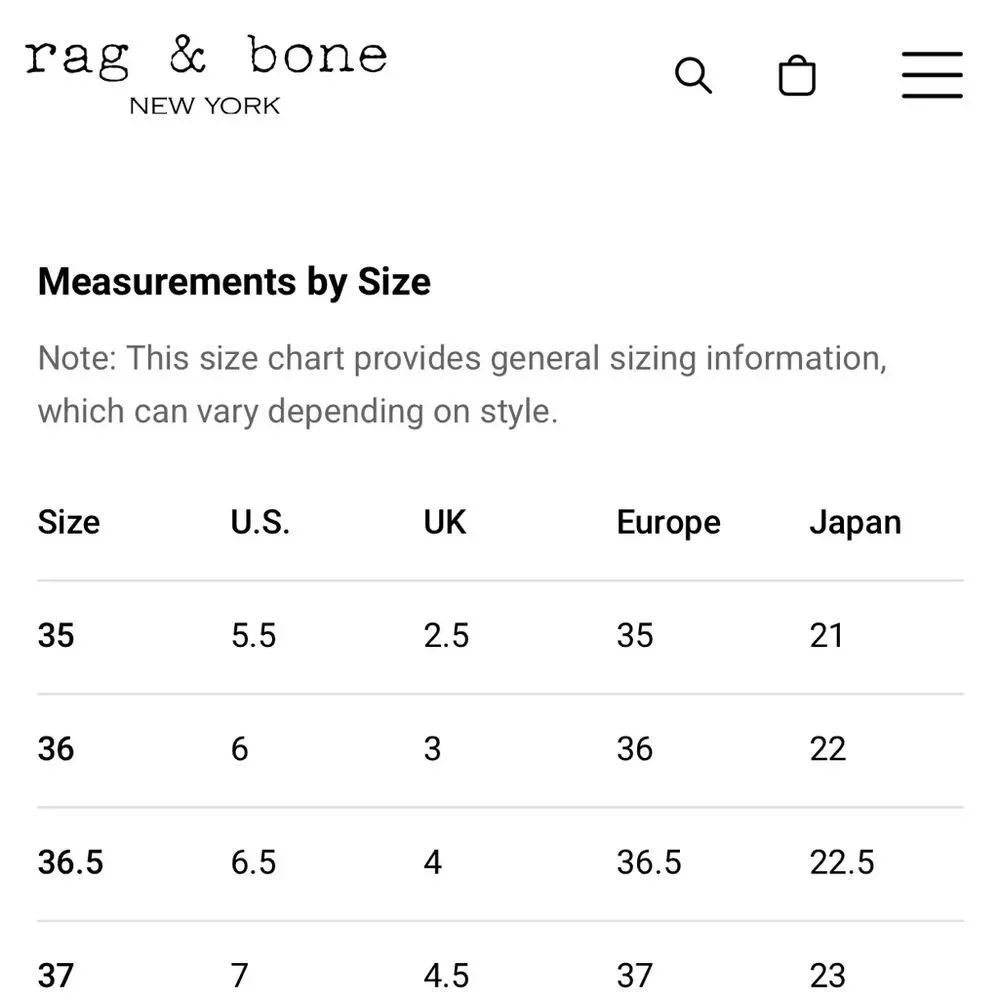Viewport: 1000px width, 1000px height.
Task: Click the Measurements by Size heading
Action: tap(234, 282)
